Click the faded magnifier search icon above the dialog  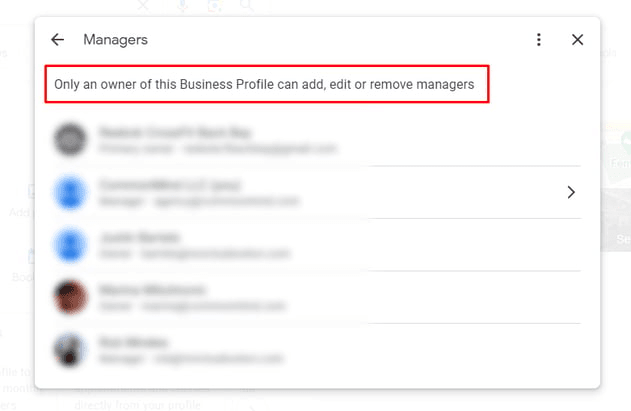point(246,6)
